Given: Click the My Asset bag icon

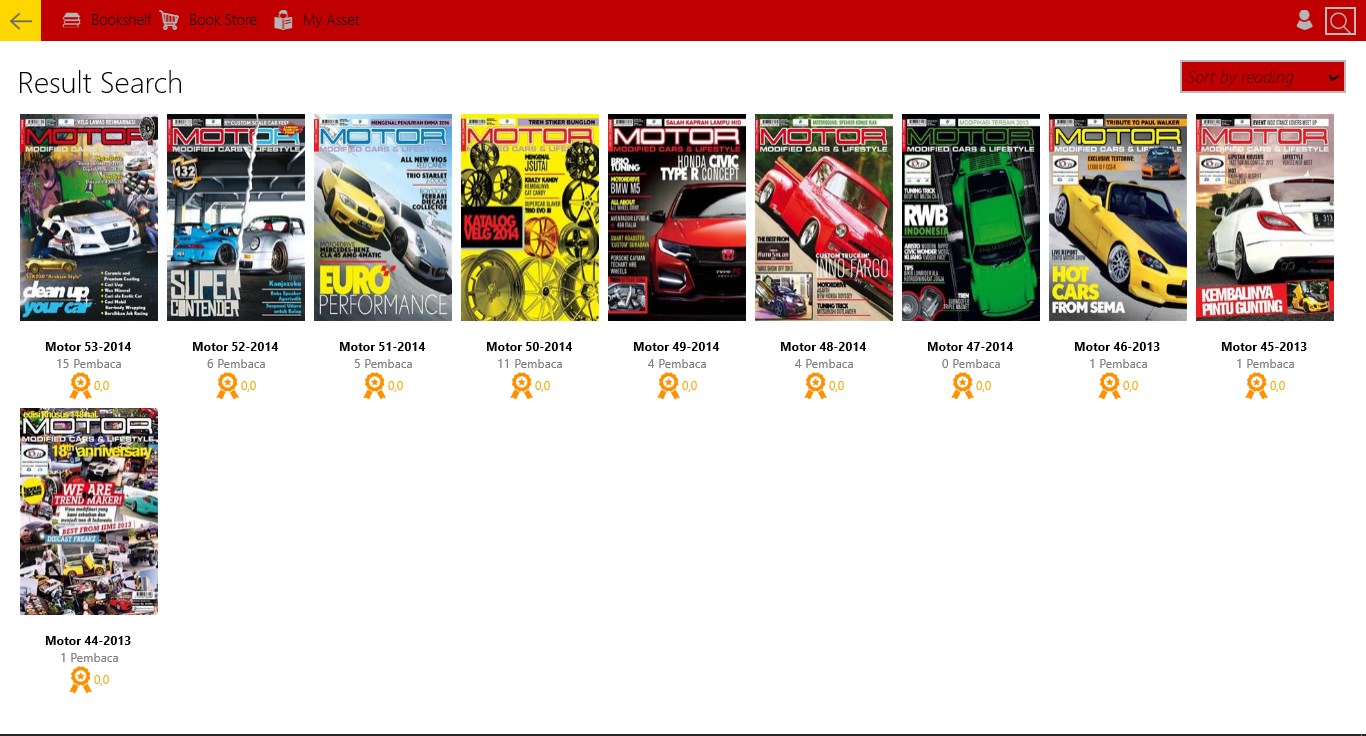Looking at the screenshot, I should (284, 20).
